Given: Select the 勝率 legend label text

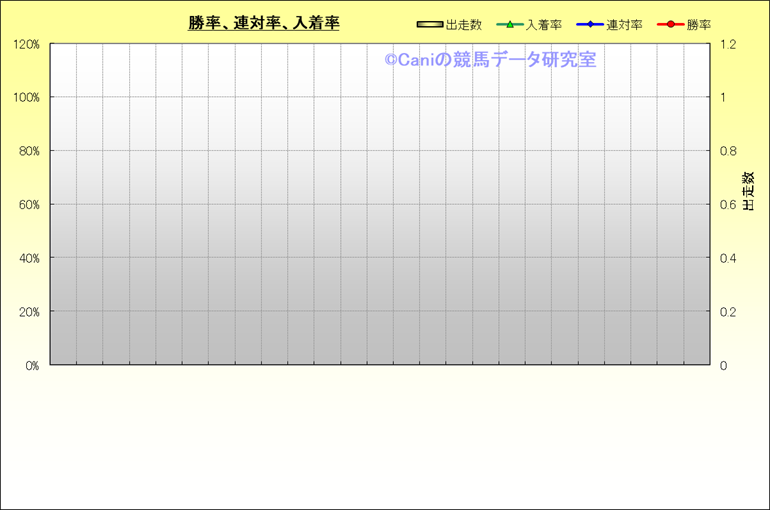Looking at the screenshot, I should (698, 25).
